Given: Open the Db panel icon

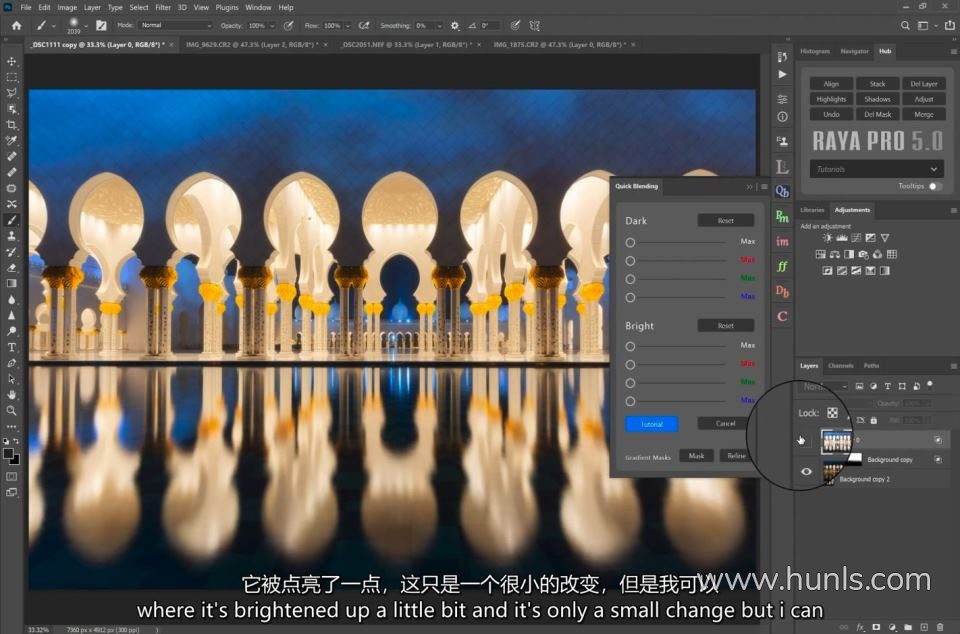Looking at the screenshot, I should coord(782,291).
